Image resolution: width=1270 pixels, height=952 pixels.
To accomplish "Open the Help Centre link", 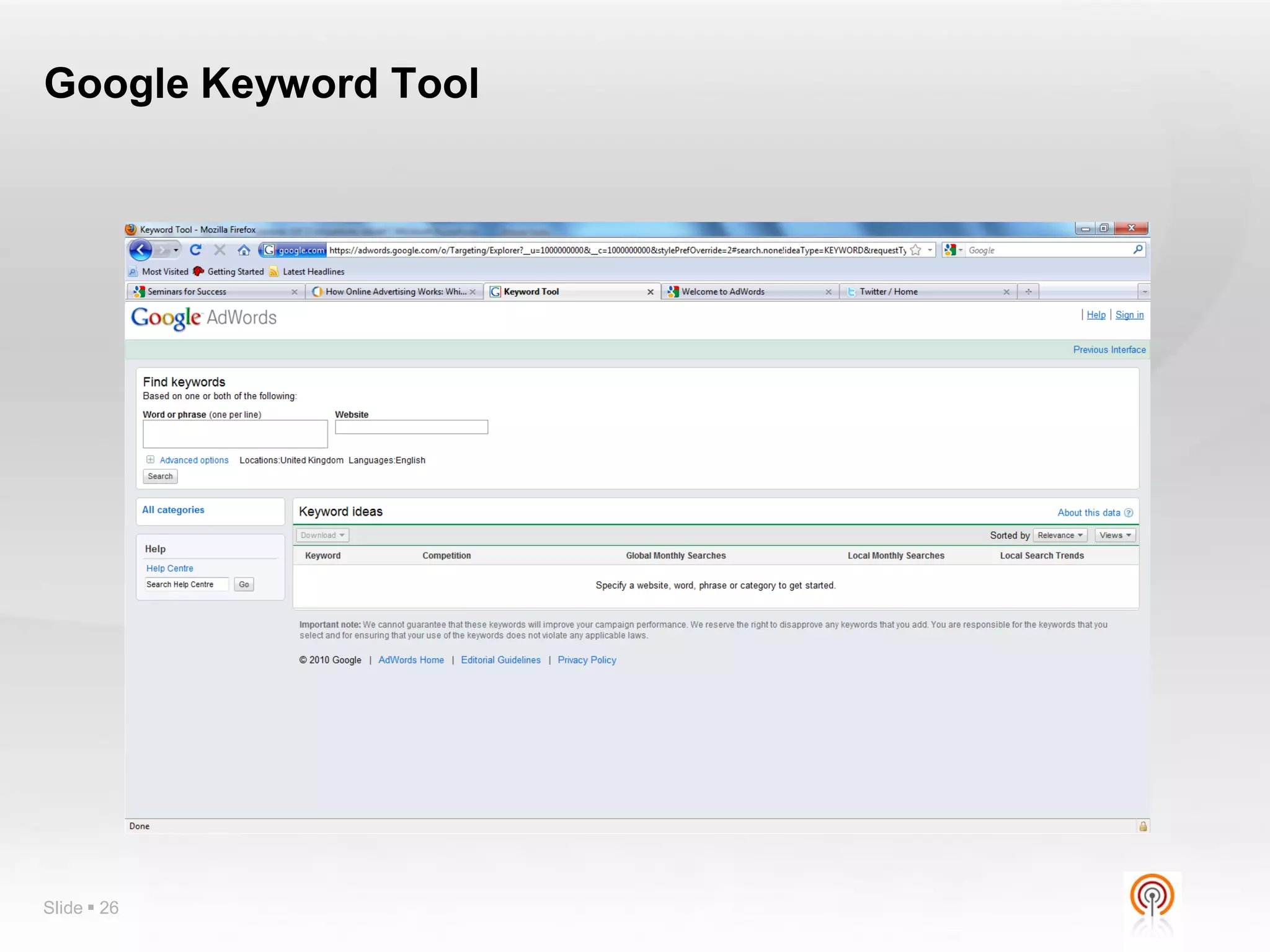I will point(170,568).
